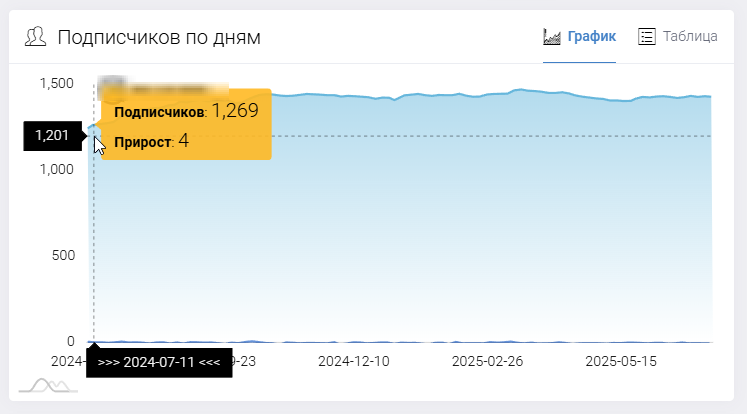Viewport: 747px width, 414px height.
Task: Click the 500 y-axis label
Action: [62, 255]
